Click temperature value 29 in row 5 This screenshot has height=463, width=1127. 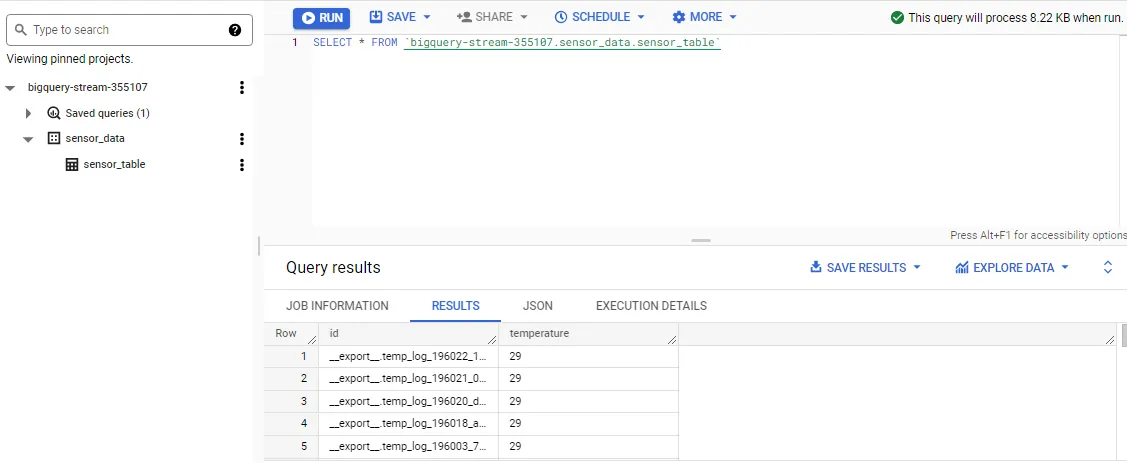(x=515, y=446)
